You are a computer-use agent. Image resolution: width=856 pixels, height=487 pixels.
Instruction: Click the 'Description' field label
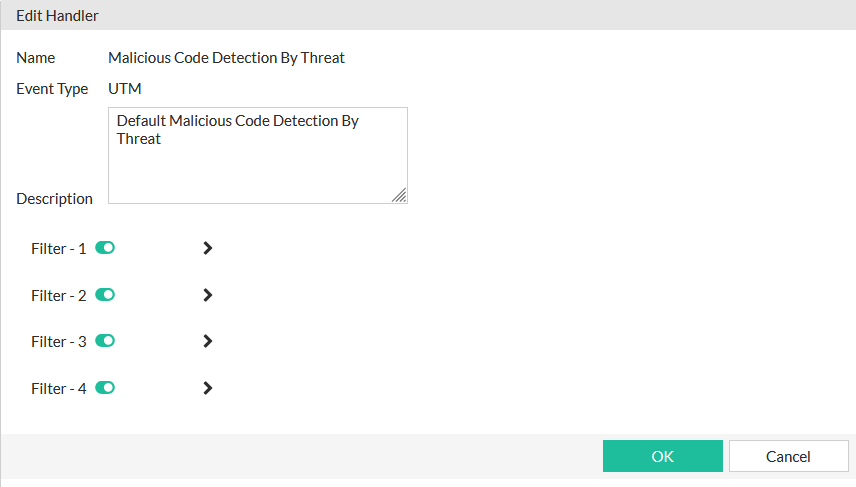pyautogui.click(x=54, y=199)
